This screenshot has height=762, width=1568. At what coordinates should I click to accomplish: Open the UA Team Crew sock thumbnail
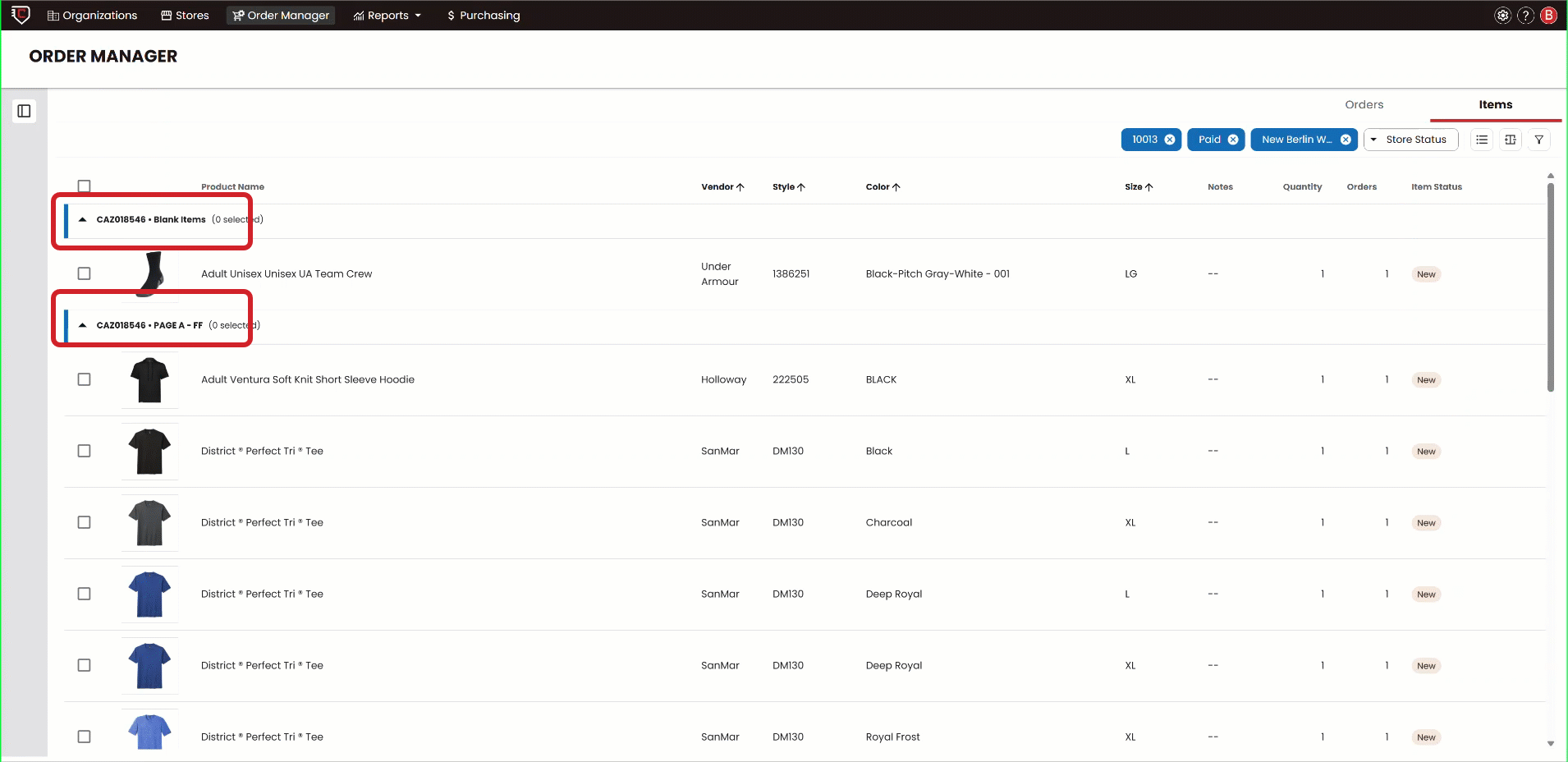150,273
